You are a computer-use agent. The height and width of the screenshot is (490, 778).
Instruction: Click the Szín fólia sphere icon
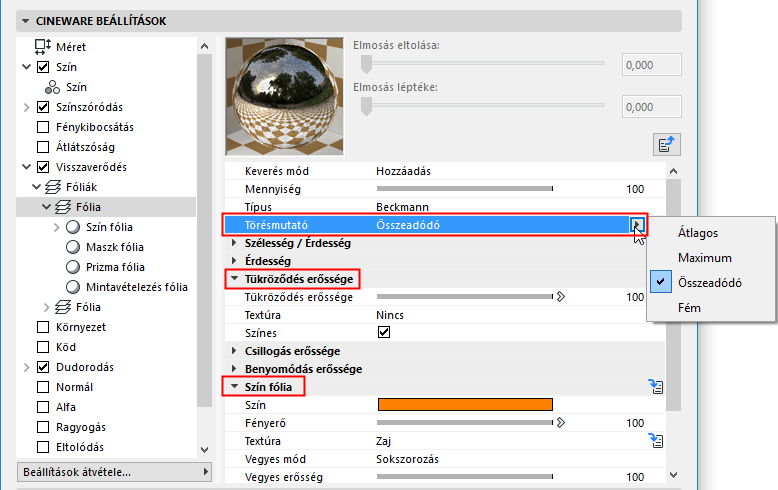(x=73, y=227)
